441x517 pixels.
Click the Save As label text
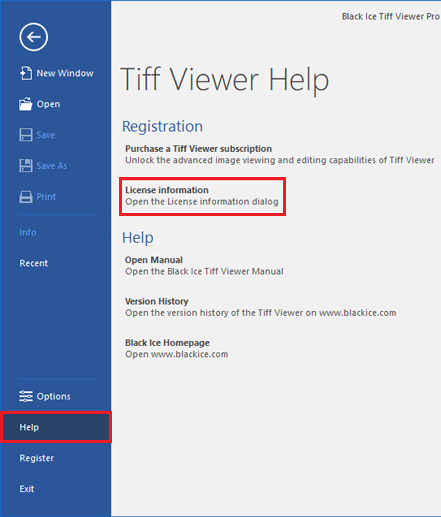(x=52, y=166)
